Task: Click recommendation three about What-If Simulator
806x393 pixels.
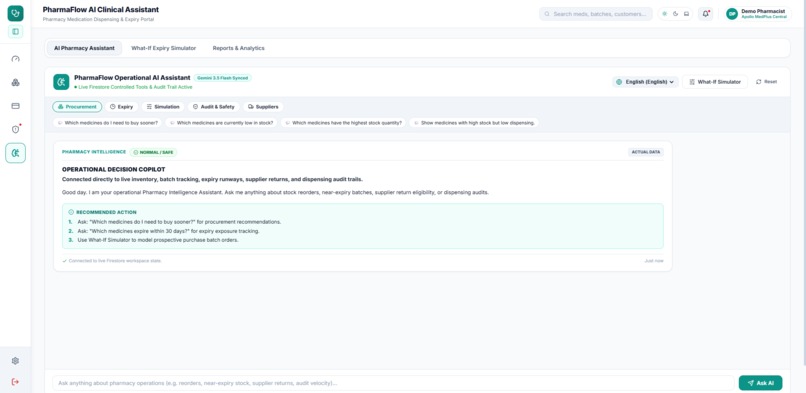Action: [x=153, y=240]
